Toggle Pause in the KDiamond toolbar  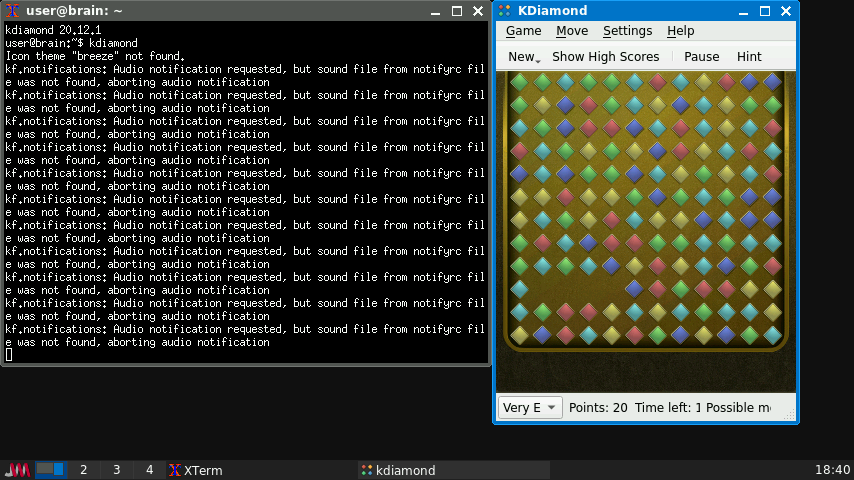(x=701, y=57)
